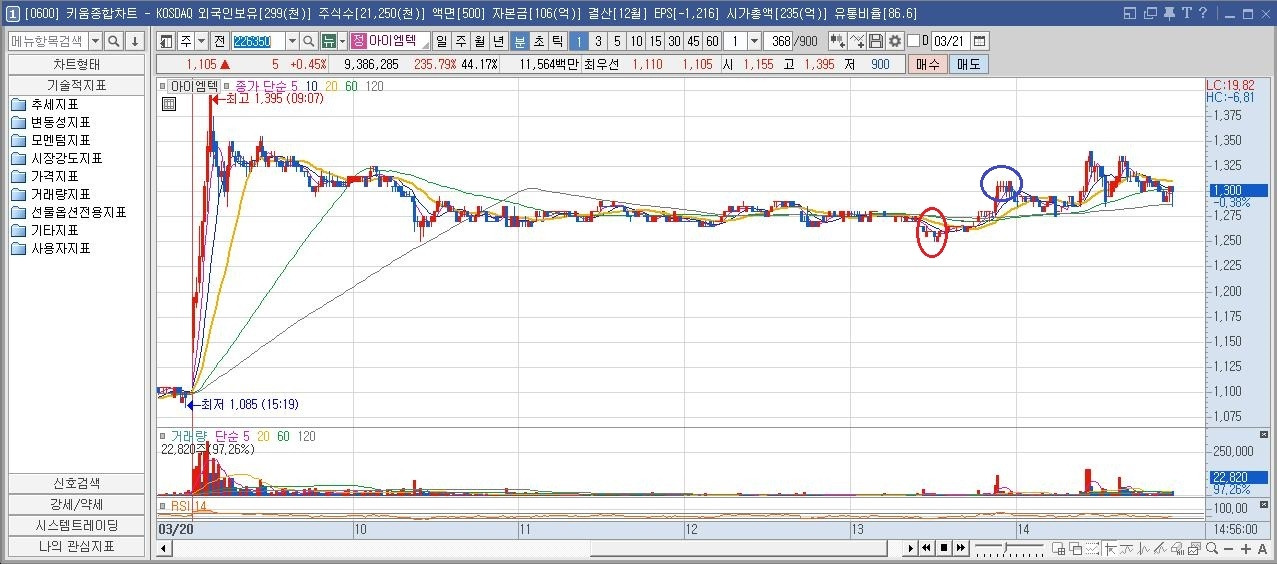Select the 분 (minute) period toggle
Viewport: 1277px width, 564px height.
pos(519,41)
